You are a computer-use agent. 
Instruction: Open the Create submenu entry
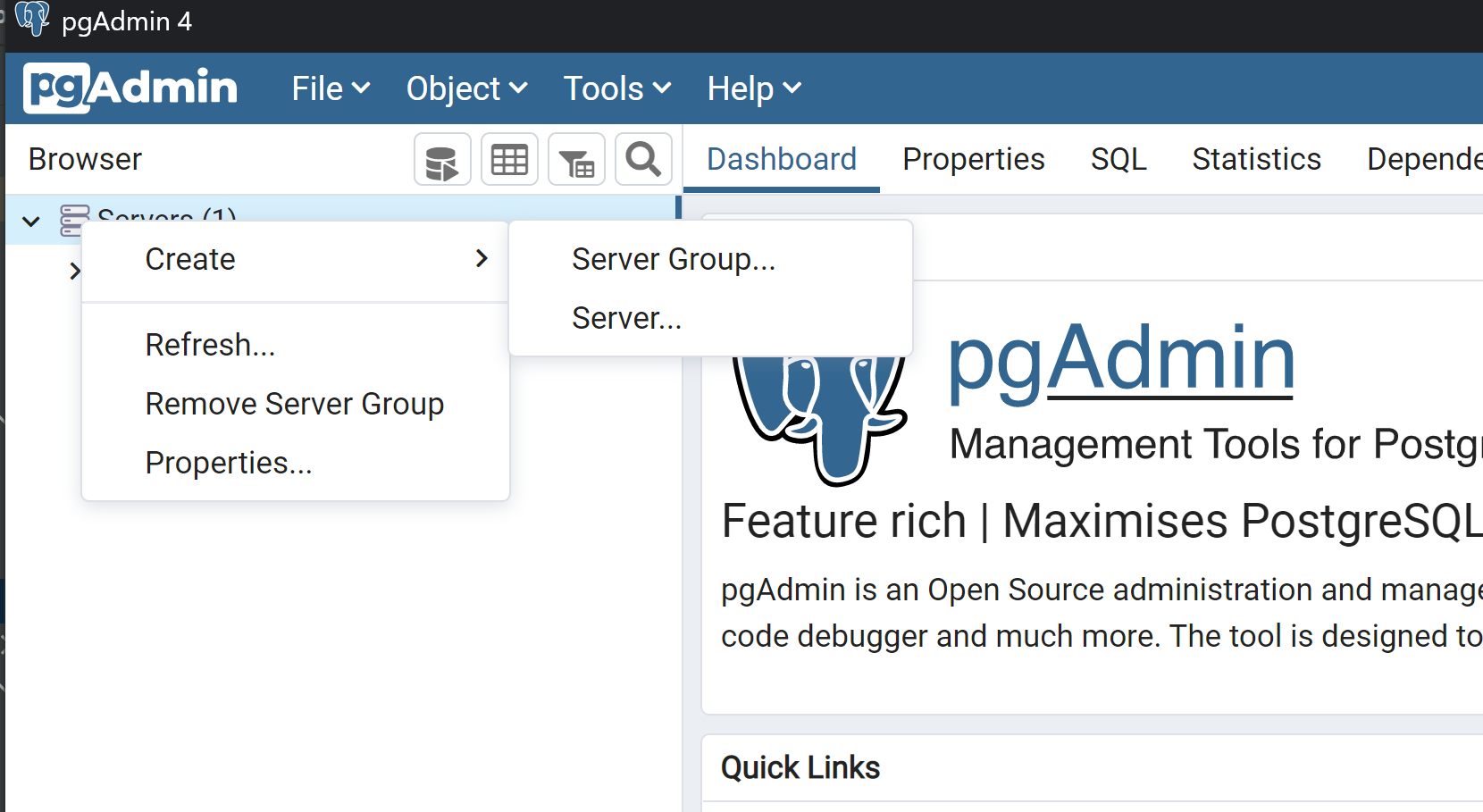click(x=295, y=259)
